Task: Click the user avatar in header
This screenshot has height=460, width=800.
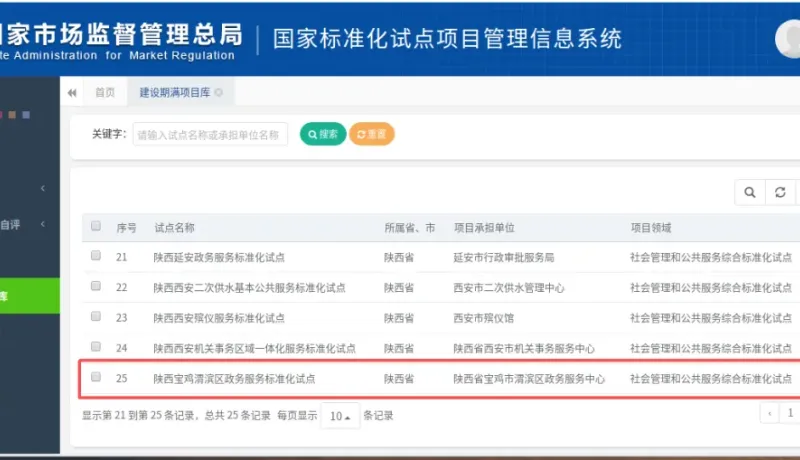Action: pyautogui.click(x=789, y=39)
